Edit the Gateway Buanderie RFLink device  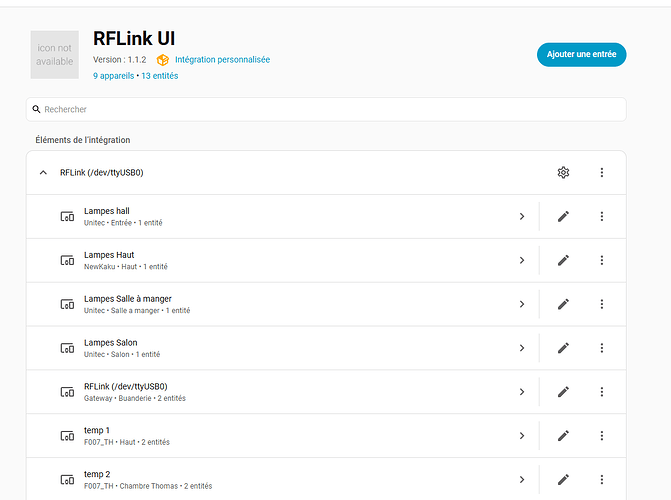pos(563,392)
